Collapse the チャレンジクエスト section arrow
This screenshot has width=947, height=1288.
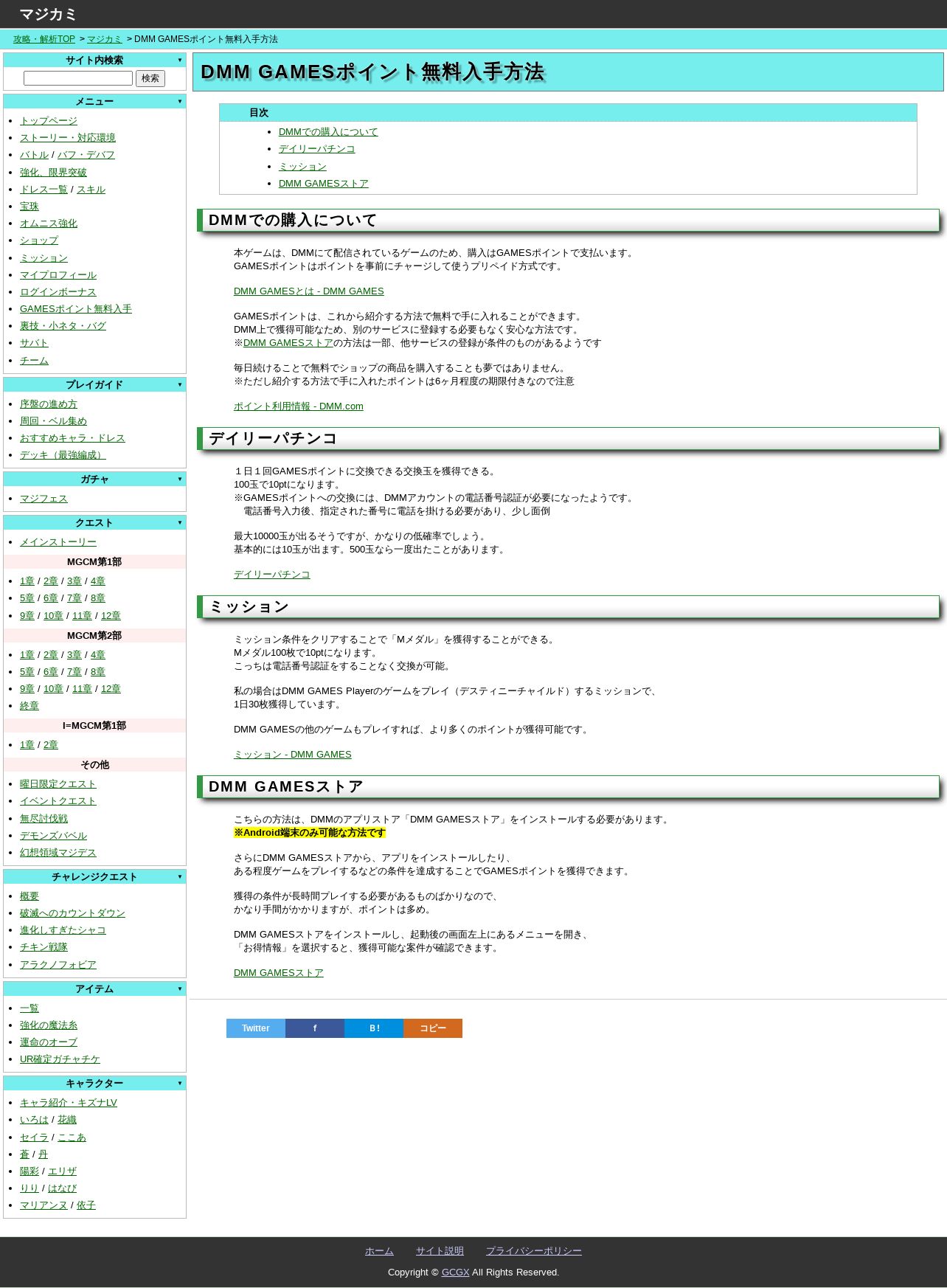[179, 877]
